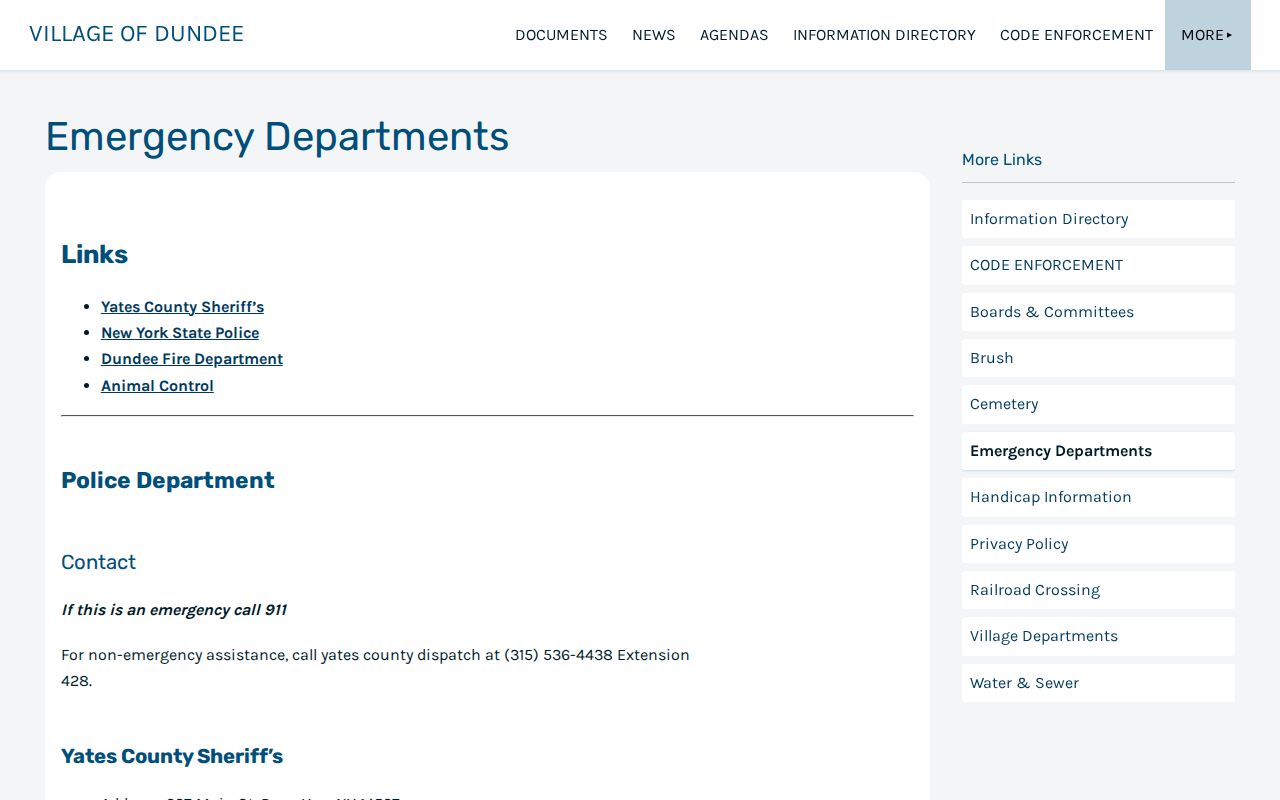
Task: Open Code Enforcement in the top navigation
Action: click(x=1076, y=35)
